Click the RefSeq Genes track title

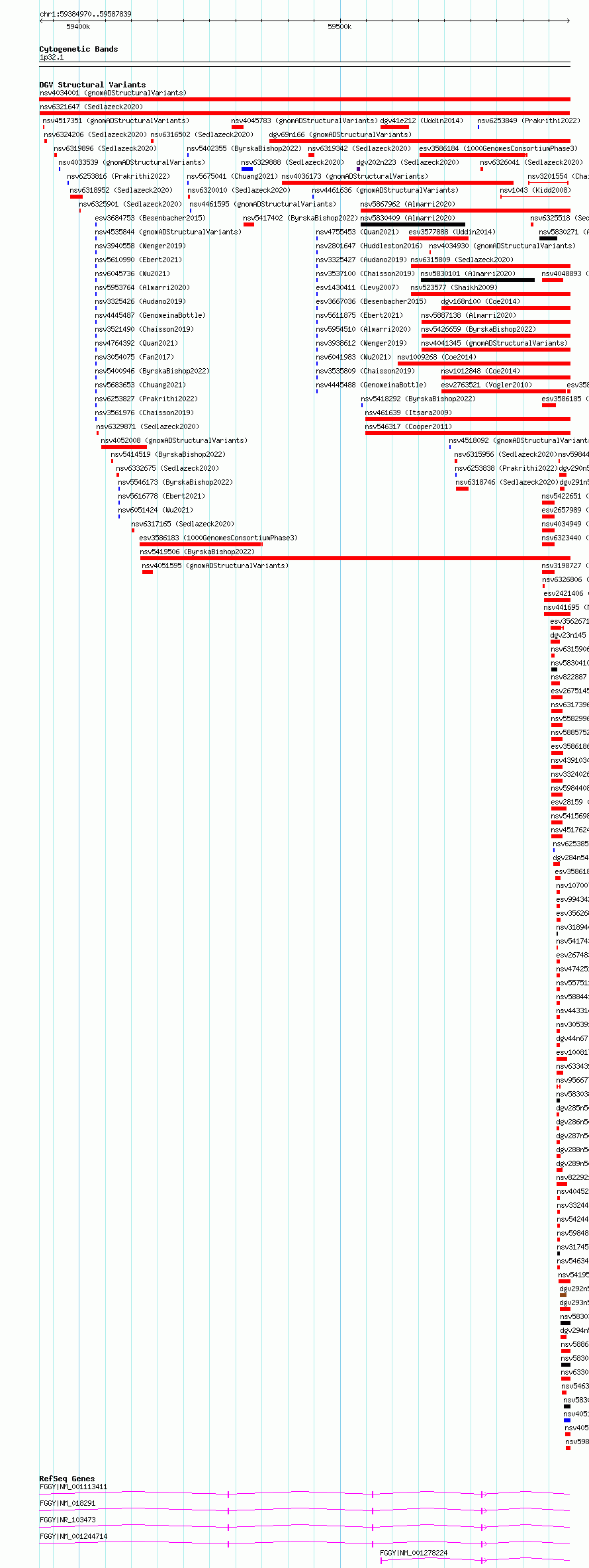(x=67, y=1479)
